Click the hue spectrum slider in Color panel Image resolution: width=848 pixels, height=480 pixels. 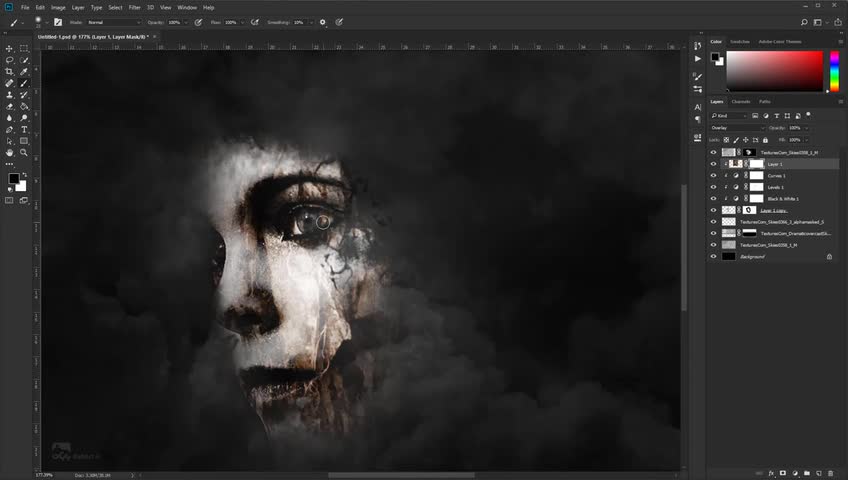pyautogui.click(x=834, y=70)
